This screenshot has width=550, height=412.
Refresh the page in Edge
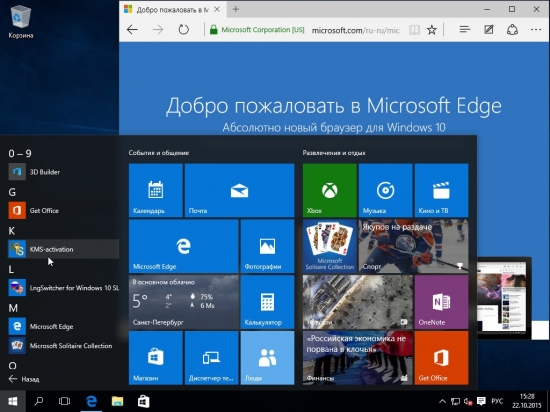[x=183, y=30]
